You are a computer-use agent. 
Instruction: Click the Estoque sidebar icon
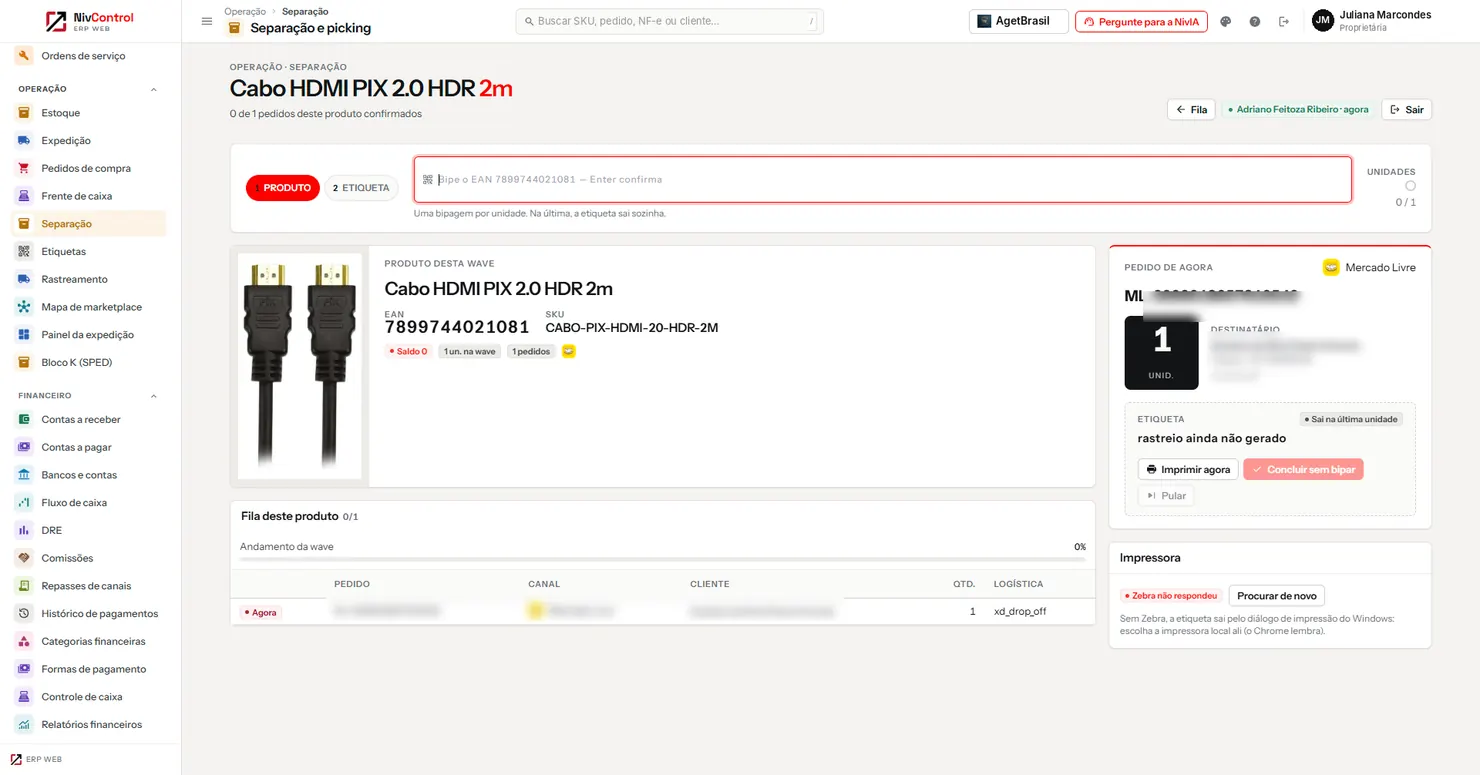pyautogui.click(x=24, y=113)
